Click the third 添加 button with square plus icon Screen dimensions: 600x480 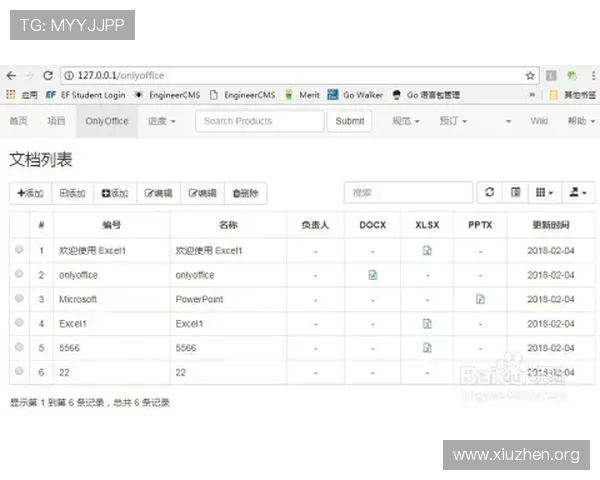115,193
